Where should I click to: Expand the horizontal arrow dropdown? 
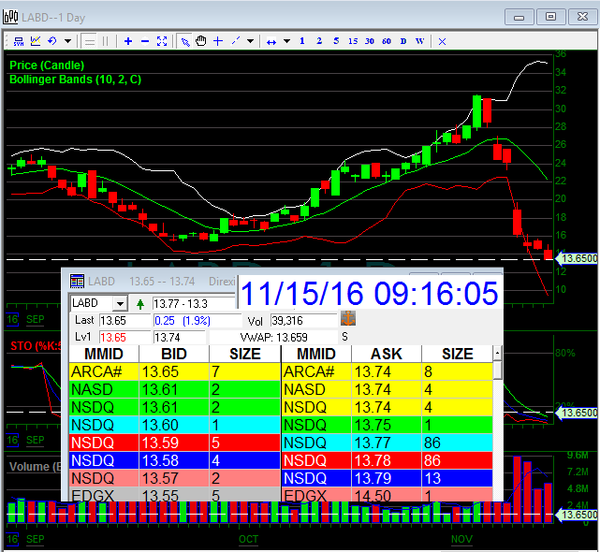click(x=286, y=41)
